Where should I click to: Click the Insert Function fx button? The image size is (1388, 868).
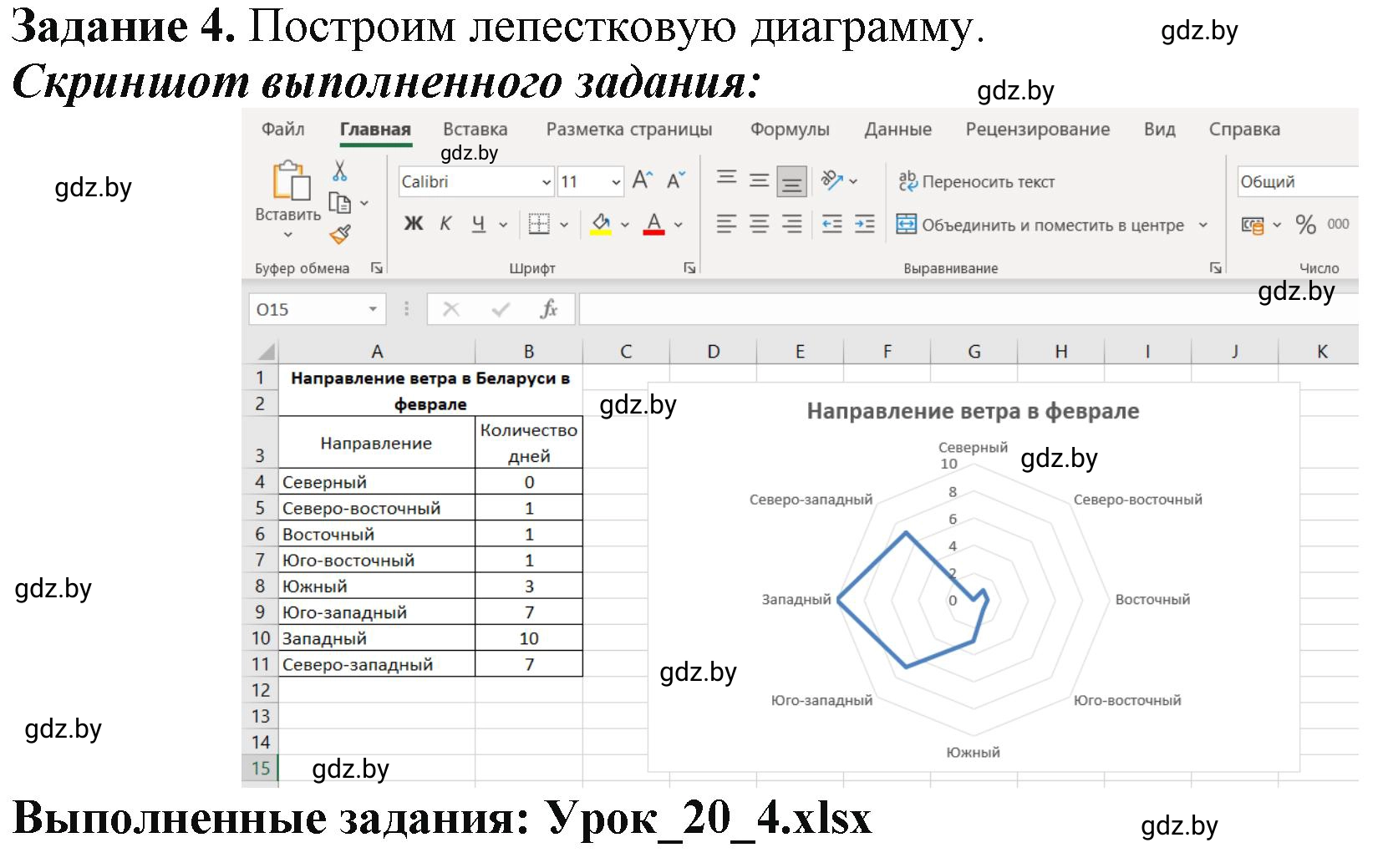point(549,309)
